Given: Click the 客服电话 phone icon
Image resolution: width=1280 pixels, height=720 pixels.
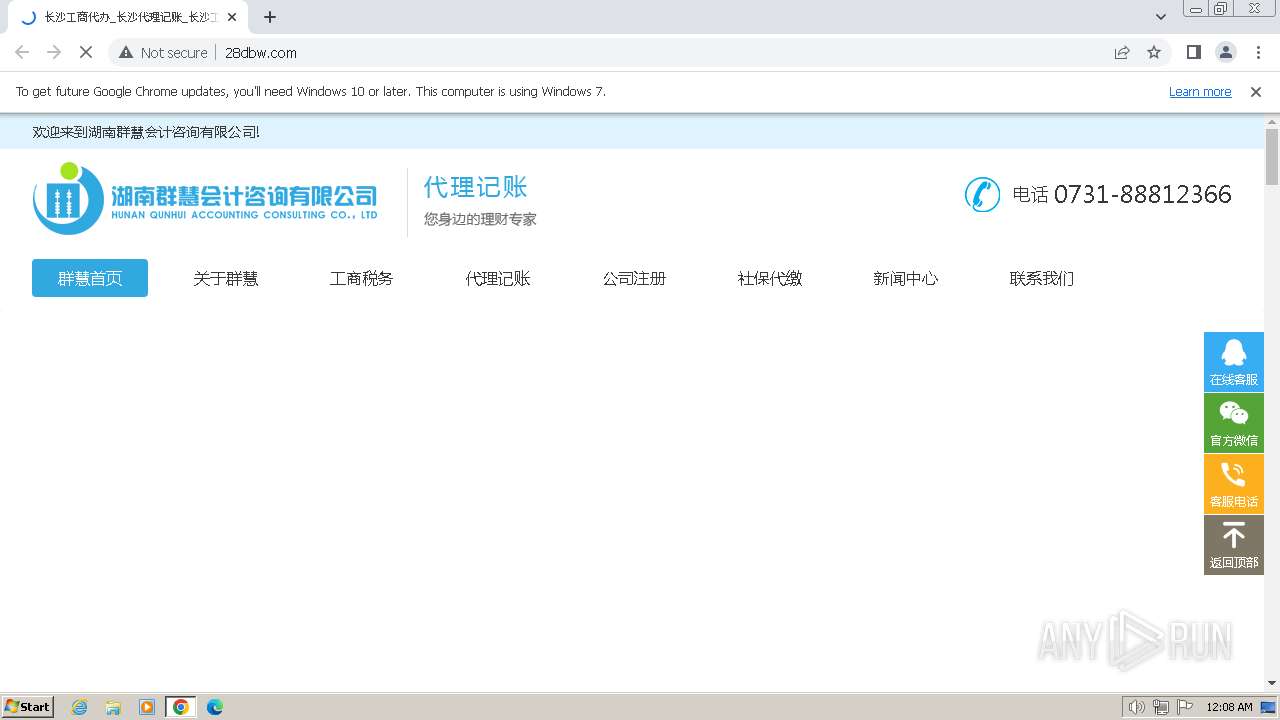Looking at the screenshot, I should 1233,483.
